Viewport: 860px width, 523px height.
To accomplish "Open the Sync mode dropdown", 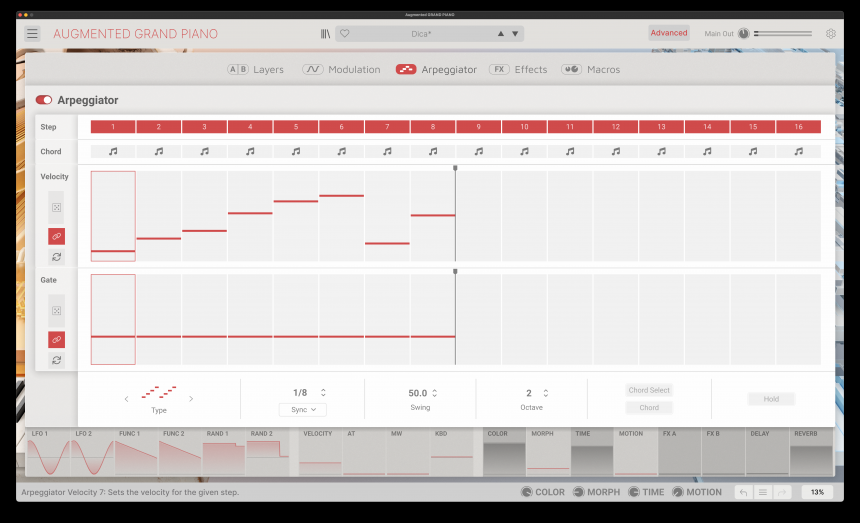I will pyautogui.click(x=303, y=410).
